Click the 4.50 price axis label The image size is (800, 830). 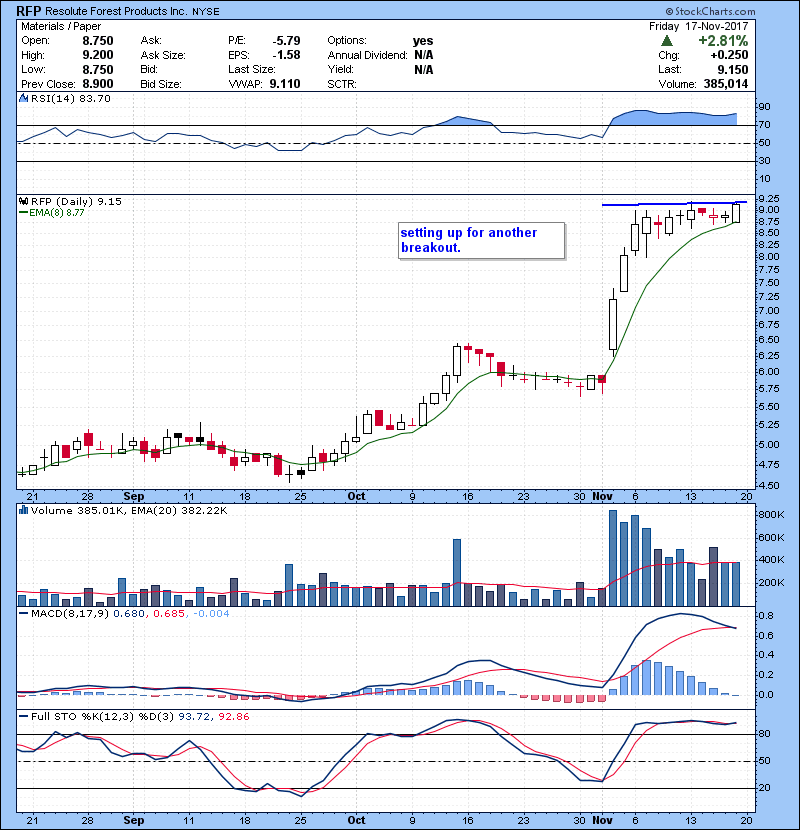[x=769, y=485]
